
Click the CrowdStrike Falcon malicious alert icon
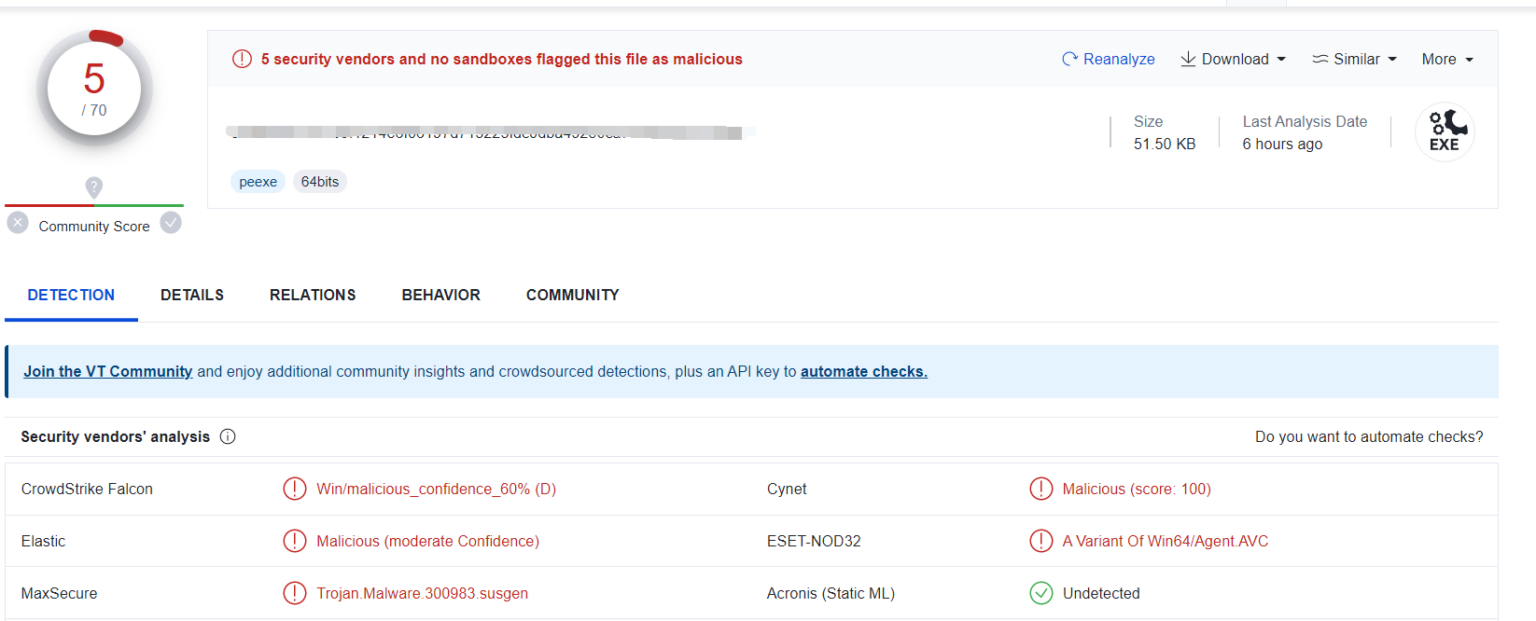click(294, 489)
